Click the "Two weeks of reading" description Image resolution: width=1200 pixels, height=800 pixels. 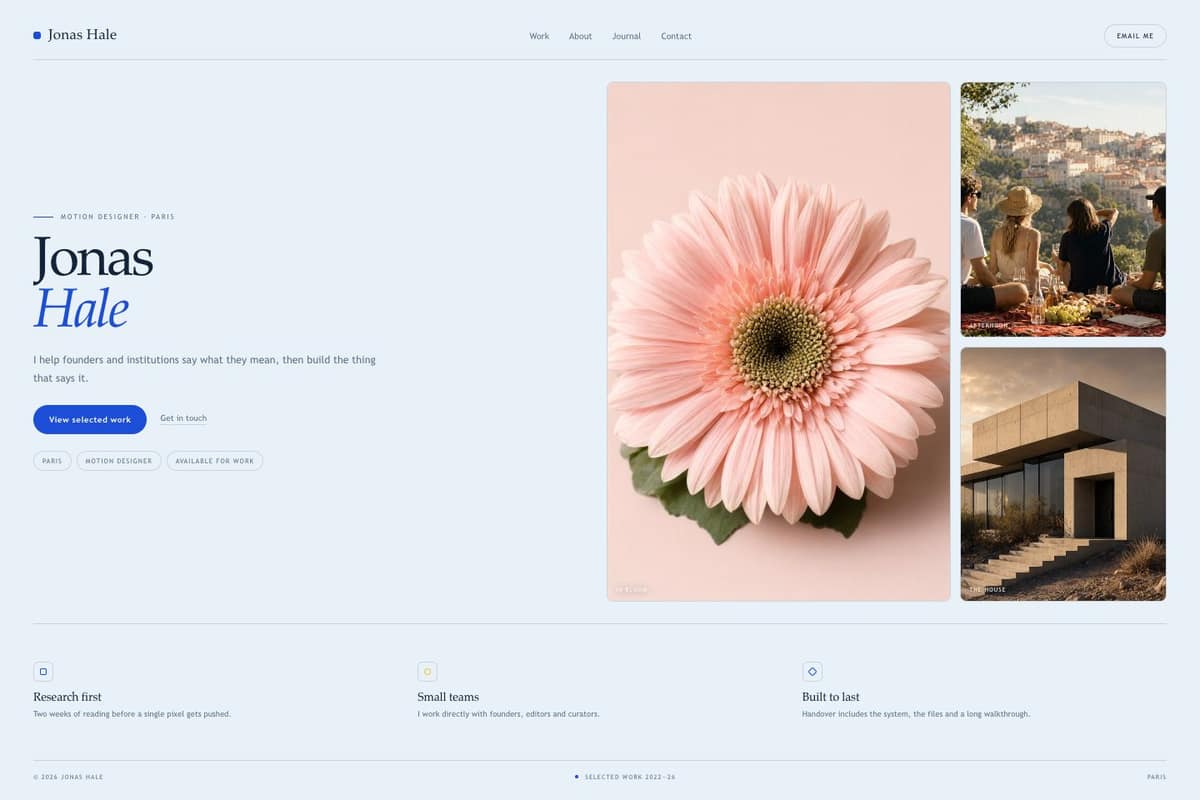132,714
